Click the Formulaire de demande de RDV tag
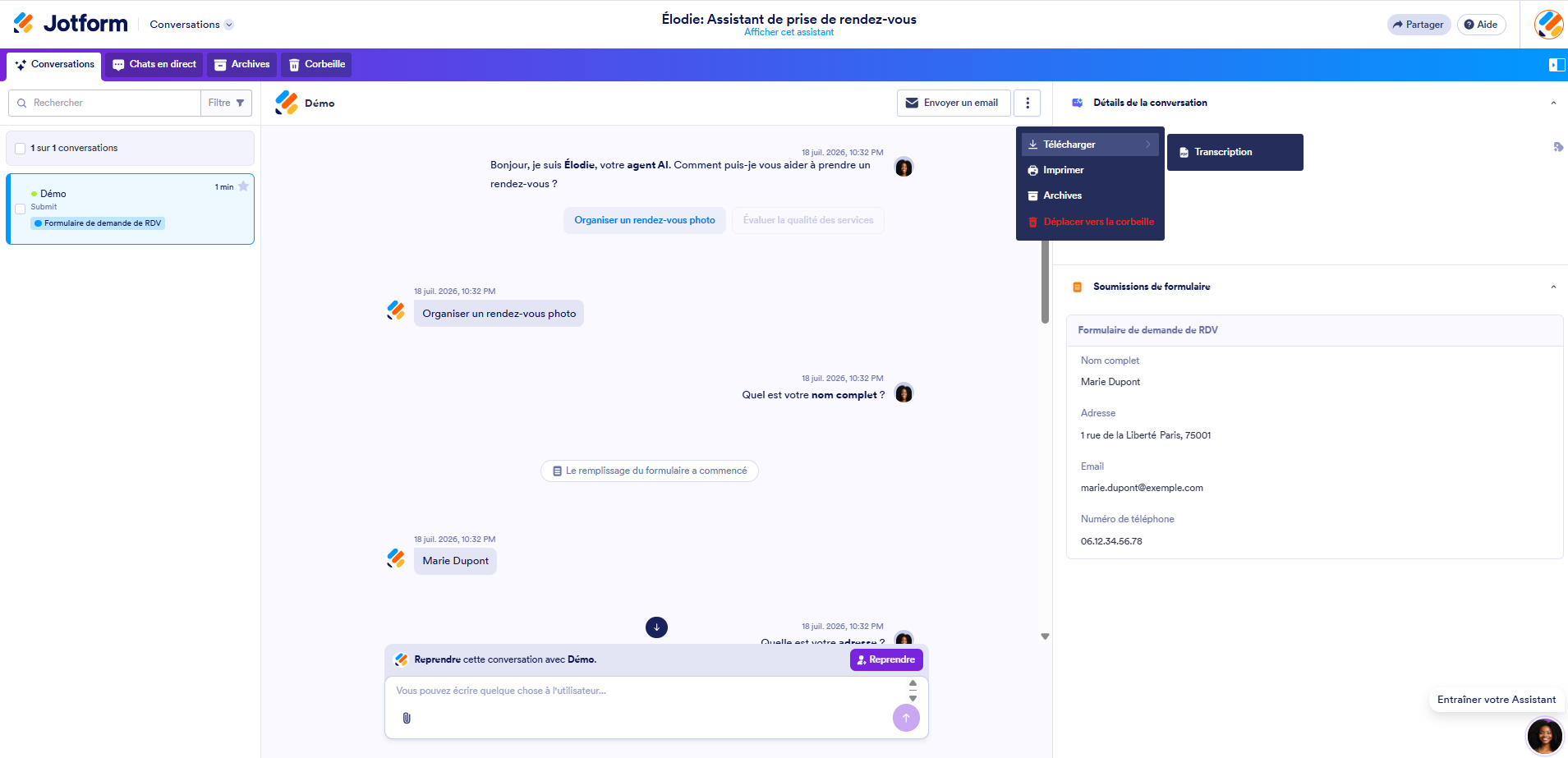The image size is (1568, 758). [98, 223]
